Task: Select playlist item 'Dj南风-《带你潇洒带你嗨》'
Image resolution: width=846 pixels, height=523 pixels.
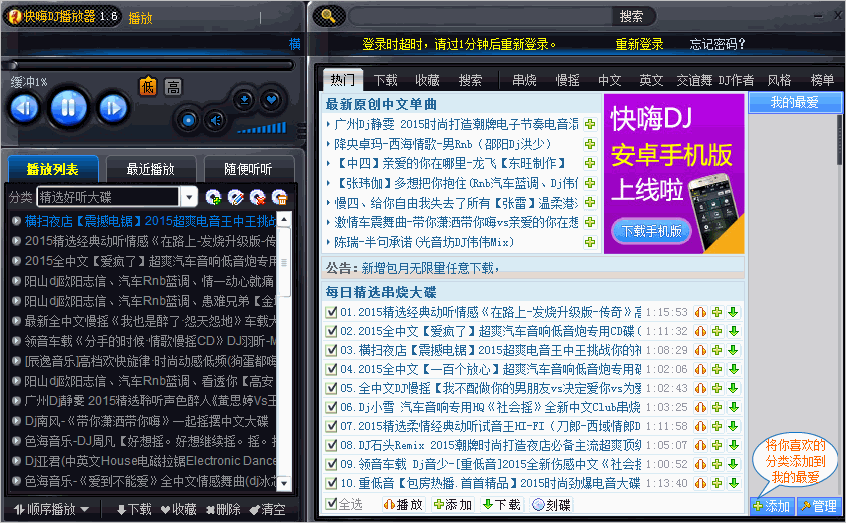Action: [x=144, y=421]
